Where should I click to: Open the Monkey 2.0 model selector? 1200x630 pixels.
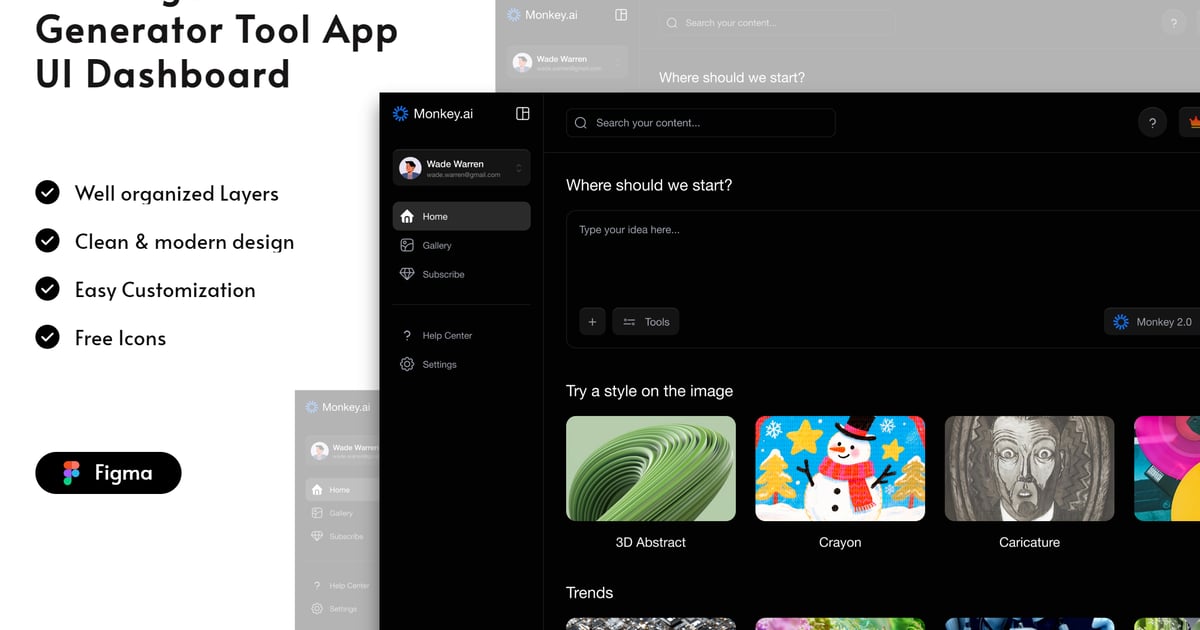click(x=1152, y=322)
